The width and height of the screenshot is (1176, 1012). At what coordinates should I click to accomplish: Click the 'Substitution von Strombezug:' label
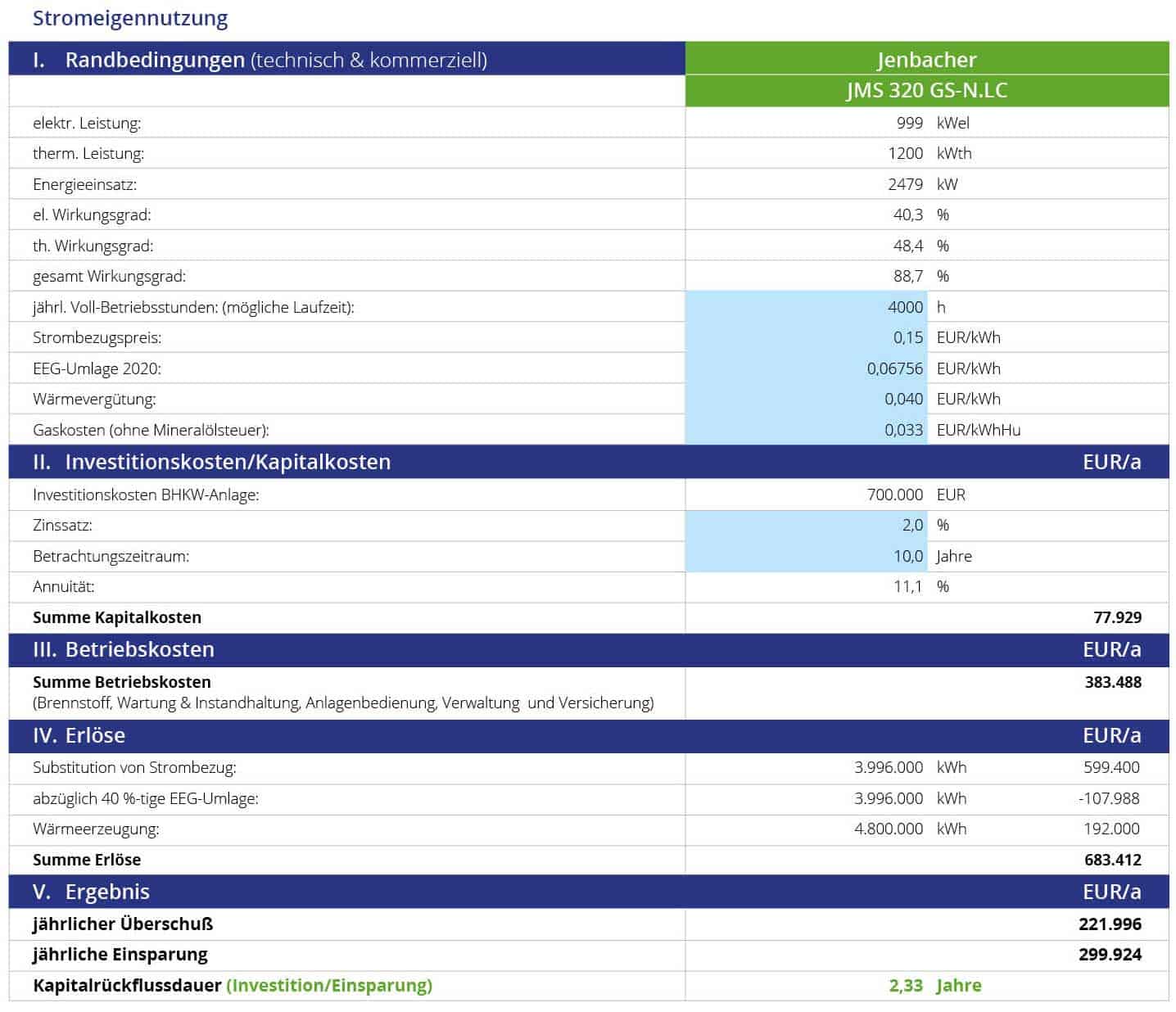(134, 767)
